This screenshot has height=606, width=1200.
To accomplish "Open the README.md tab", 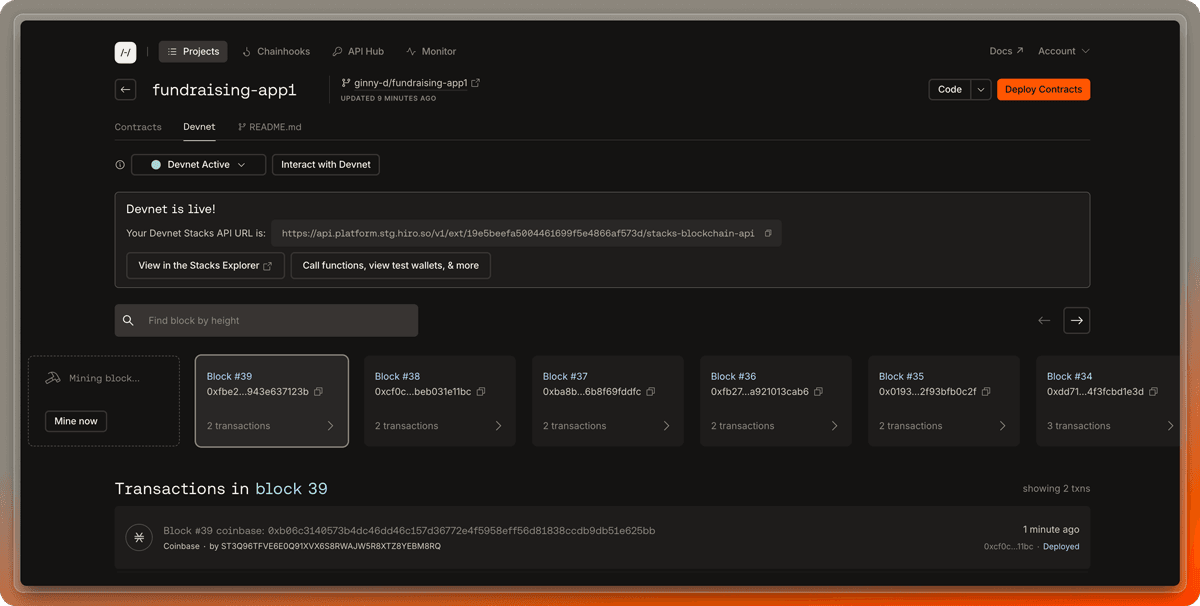I will [270, 127].
